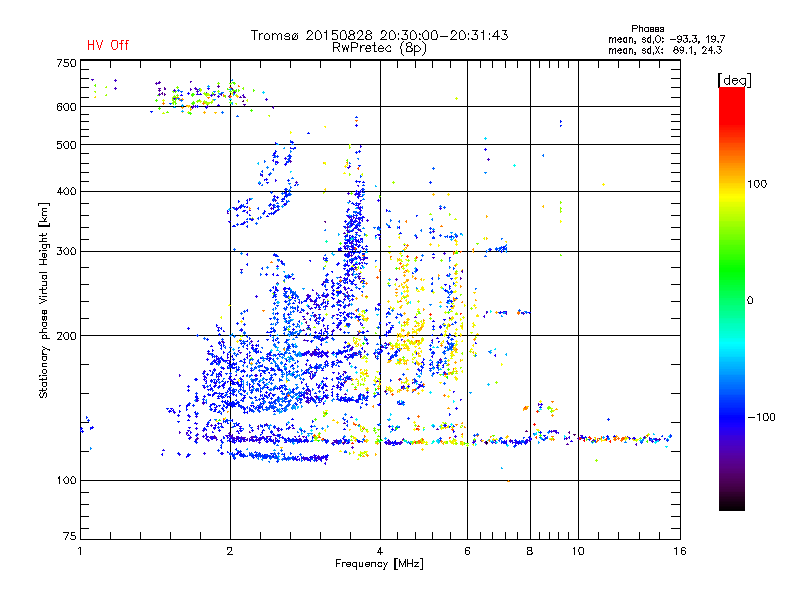
Task: Click the y-axis label "Stationary phase Virtual Height [km]"
Action: (x=44, y=300)
